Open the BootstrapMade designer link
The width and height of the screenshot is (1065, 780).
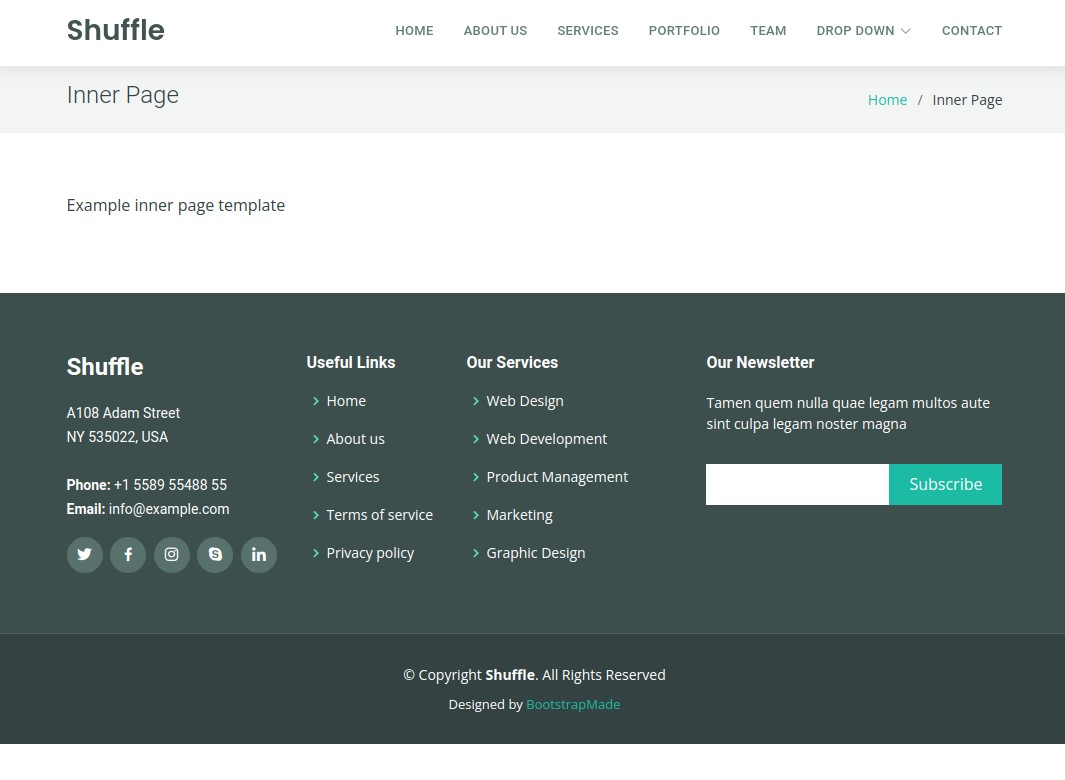[x=573, y=705]
